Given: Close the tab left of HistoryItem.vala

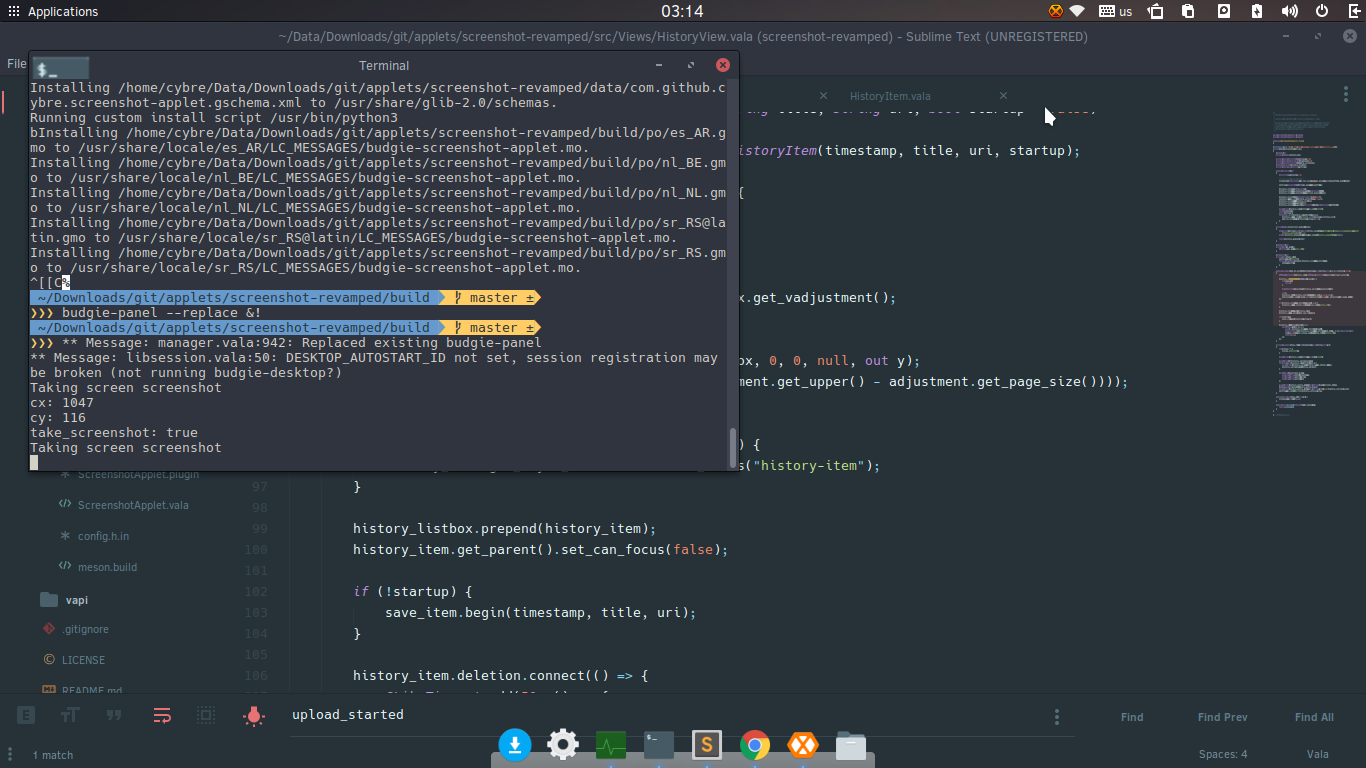Looking at the screenshot, I should click(x=824, y=96).
